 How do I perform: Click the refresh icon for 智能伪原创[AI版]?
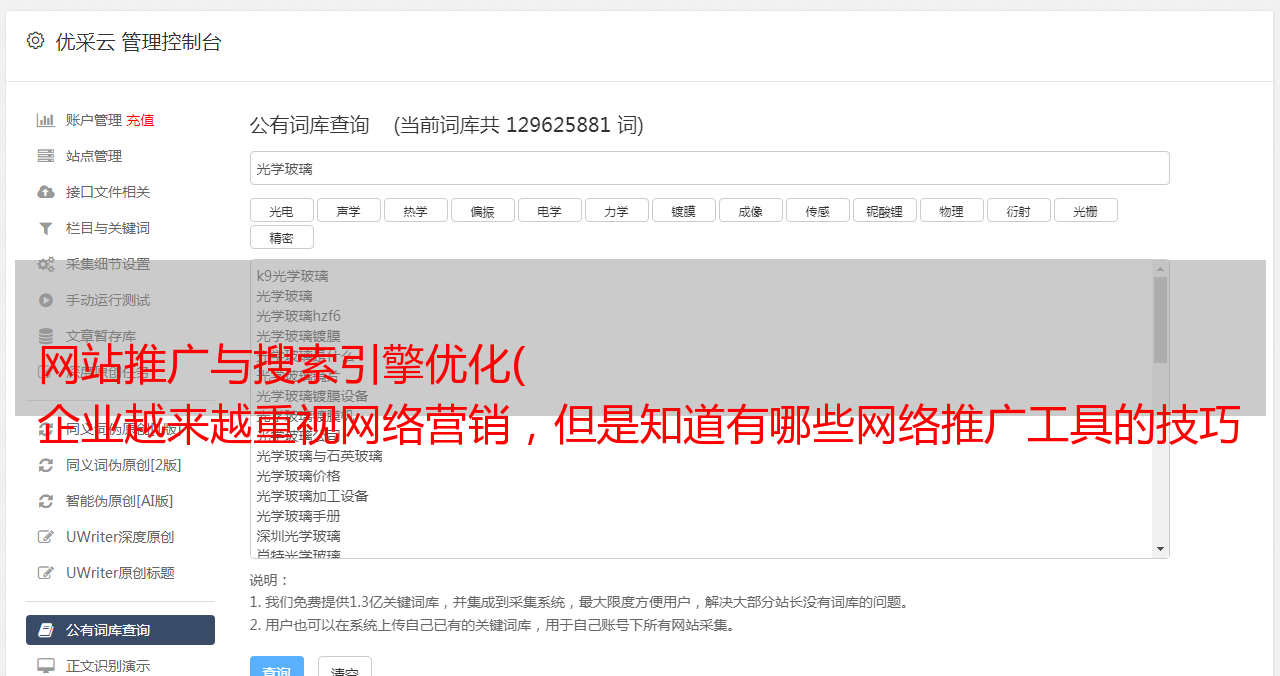(46, 501)
